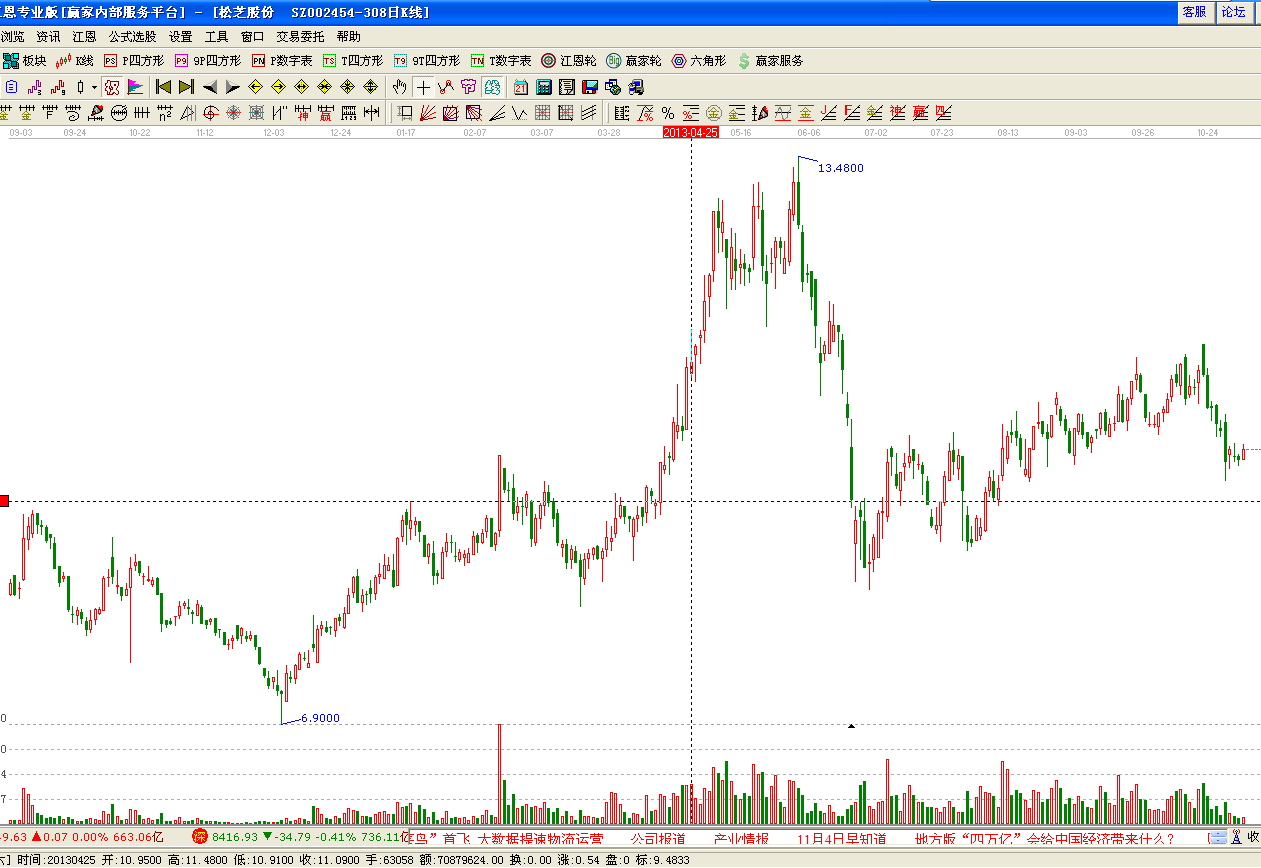Open the 工具 menu
Screen dimensions: 1261x868
click(216, 36)
